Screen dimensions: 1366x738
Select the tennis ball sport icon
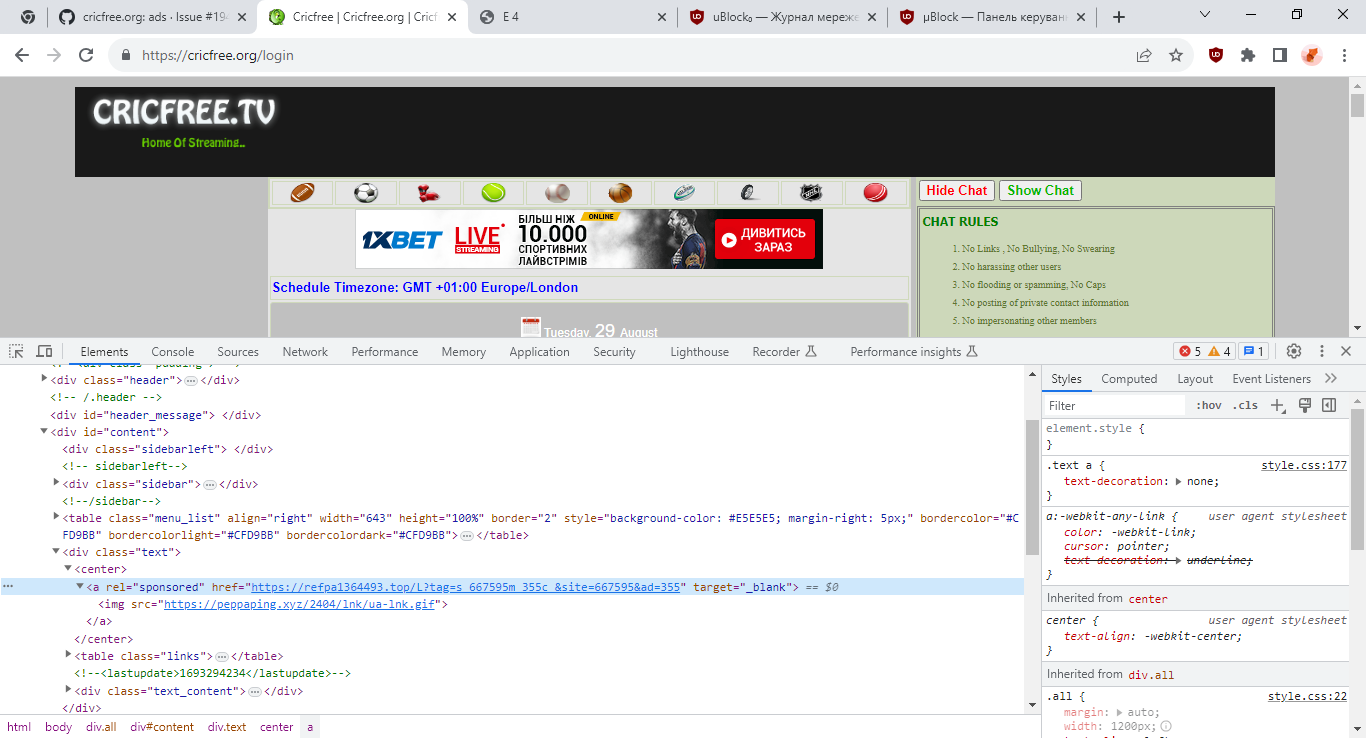click(493, 191)
